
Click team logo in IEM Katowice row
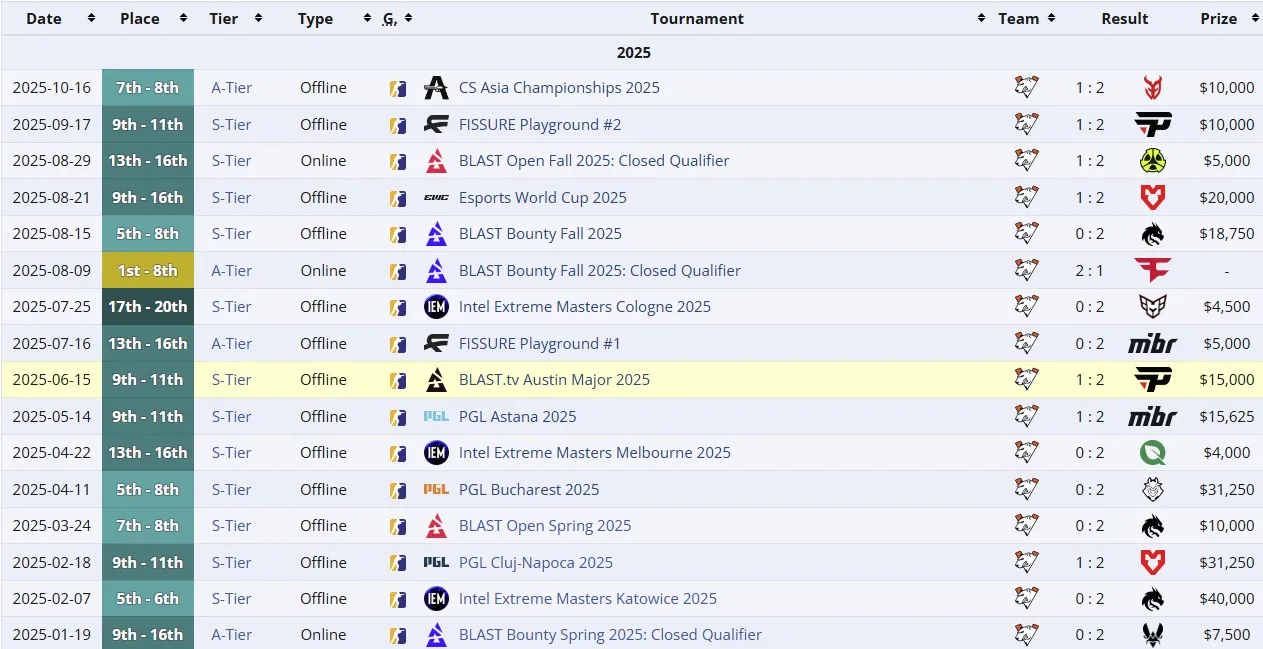point(1027,599)
